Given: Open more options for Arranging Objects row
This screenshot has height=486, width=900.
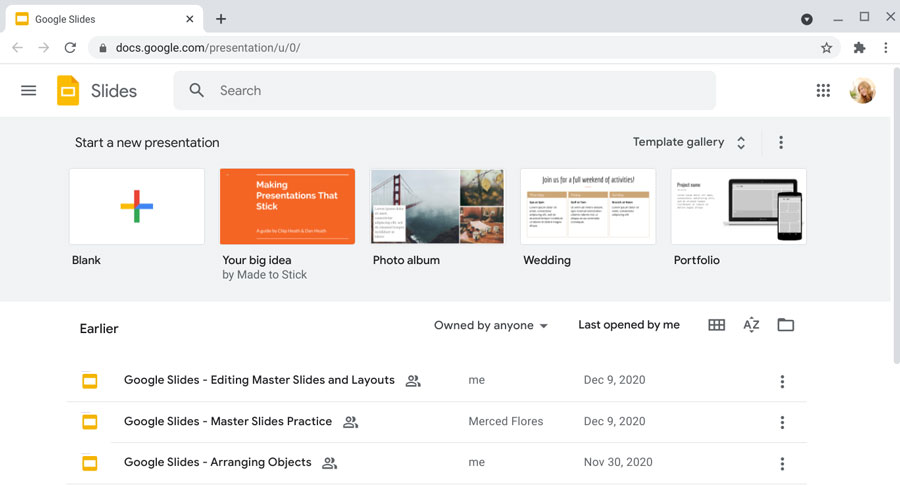Looking at the screenshot, I should (782, 464).
